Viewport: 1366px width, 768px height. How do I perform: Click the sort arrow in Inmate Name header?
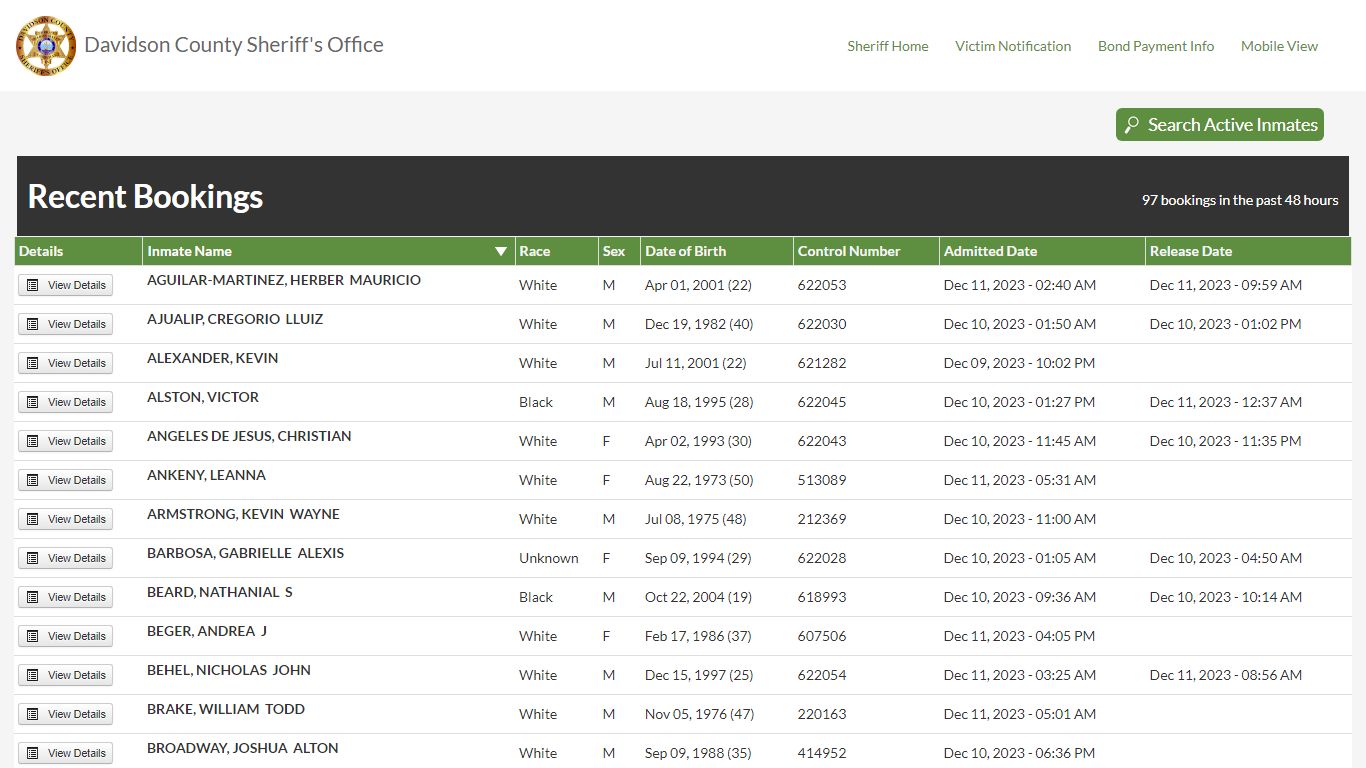501,251
